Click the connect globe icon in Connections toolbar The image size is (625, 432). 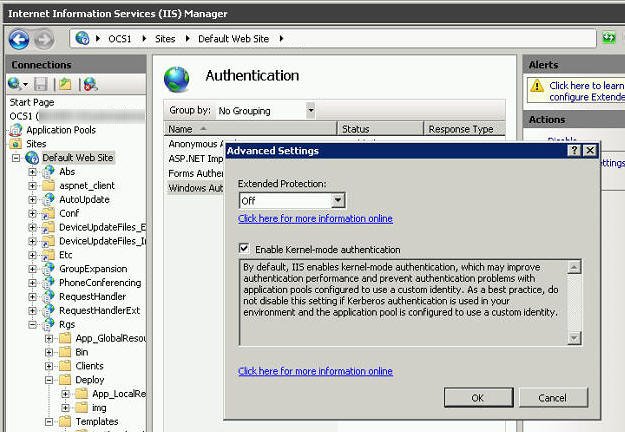coord(15,84)
